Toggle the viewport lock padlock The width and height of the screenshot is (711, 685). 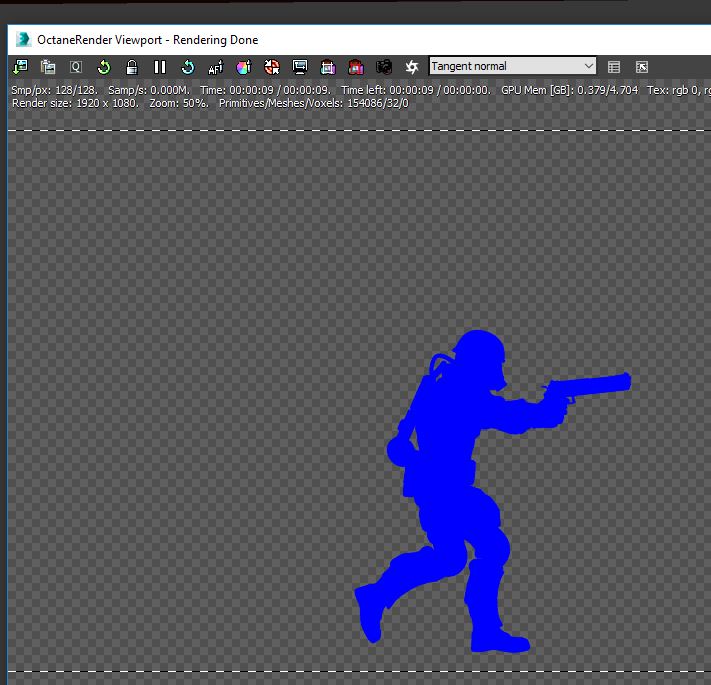(x=132, y=67)
